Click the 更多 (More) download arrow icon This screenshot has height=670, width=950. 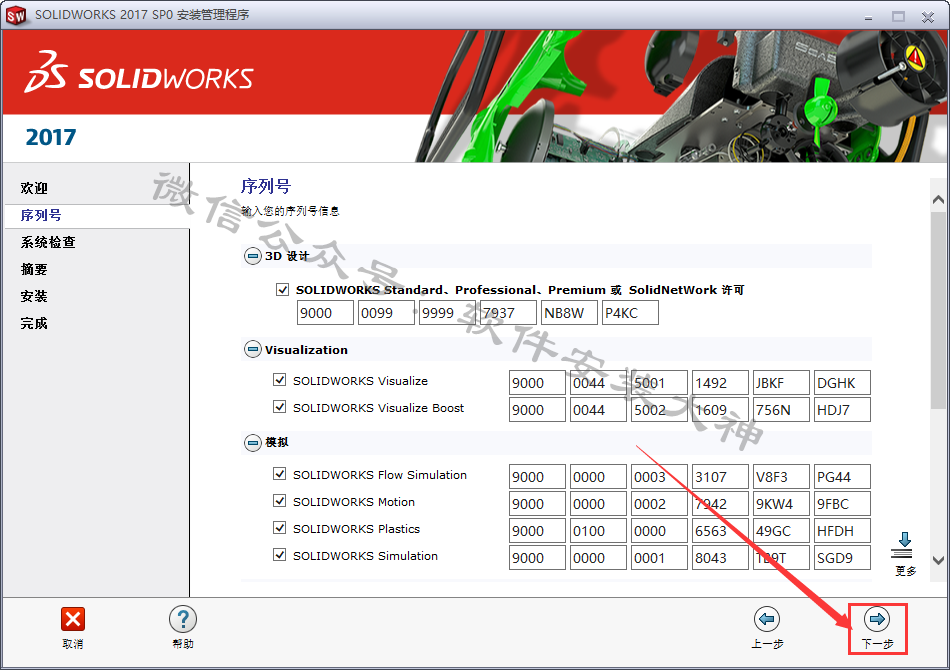click(904, 545)
